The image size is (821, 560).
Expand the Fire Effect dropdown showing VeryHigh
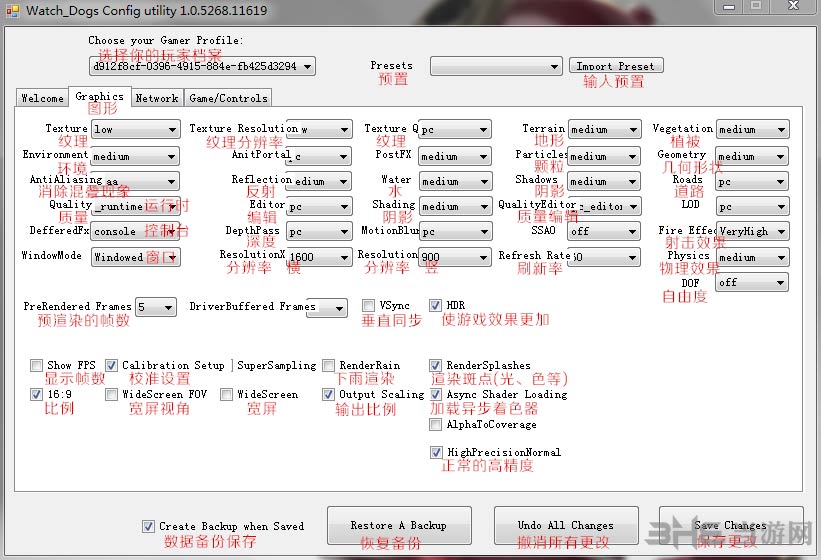click(752, 231)
